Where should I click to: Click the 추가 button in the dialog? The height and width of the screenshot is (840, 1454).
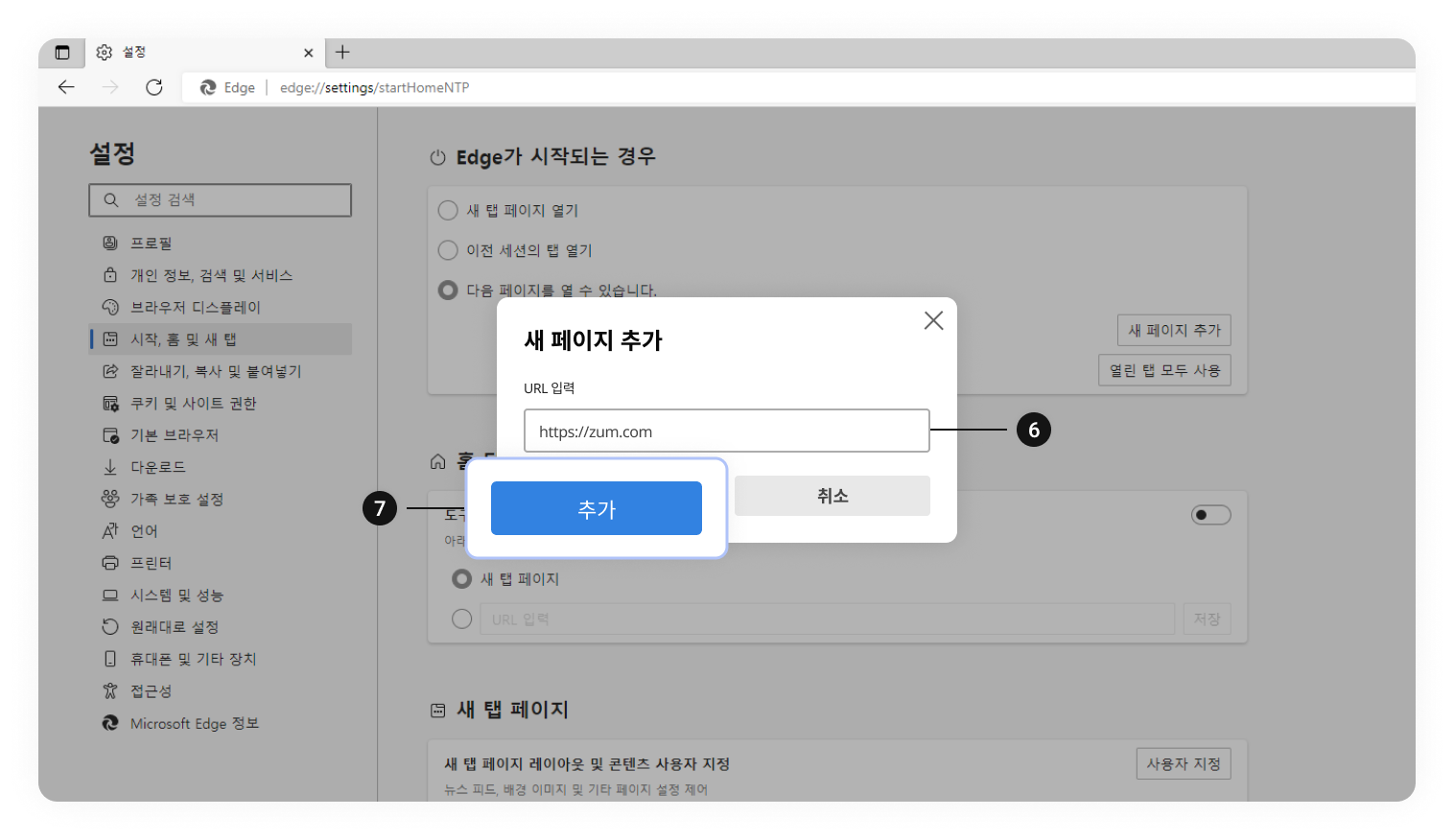point(596,508)
